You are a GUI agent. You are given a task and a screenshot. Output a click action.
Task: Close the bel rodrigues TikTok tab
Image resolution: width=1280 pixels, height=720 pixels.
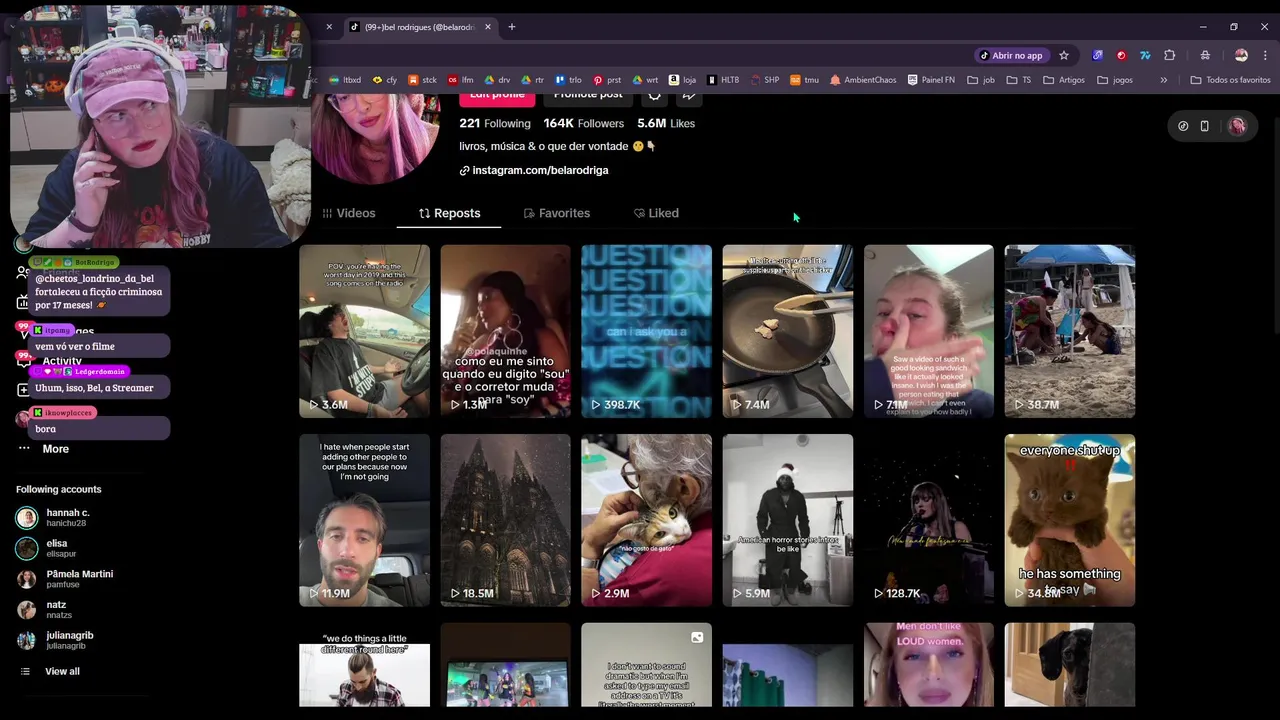click(488, 27)
